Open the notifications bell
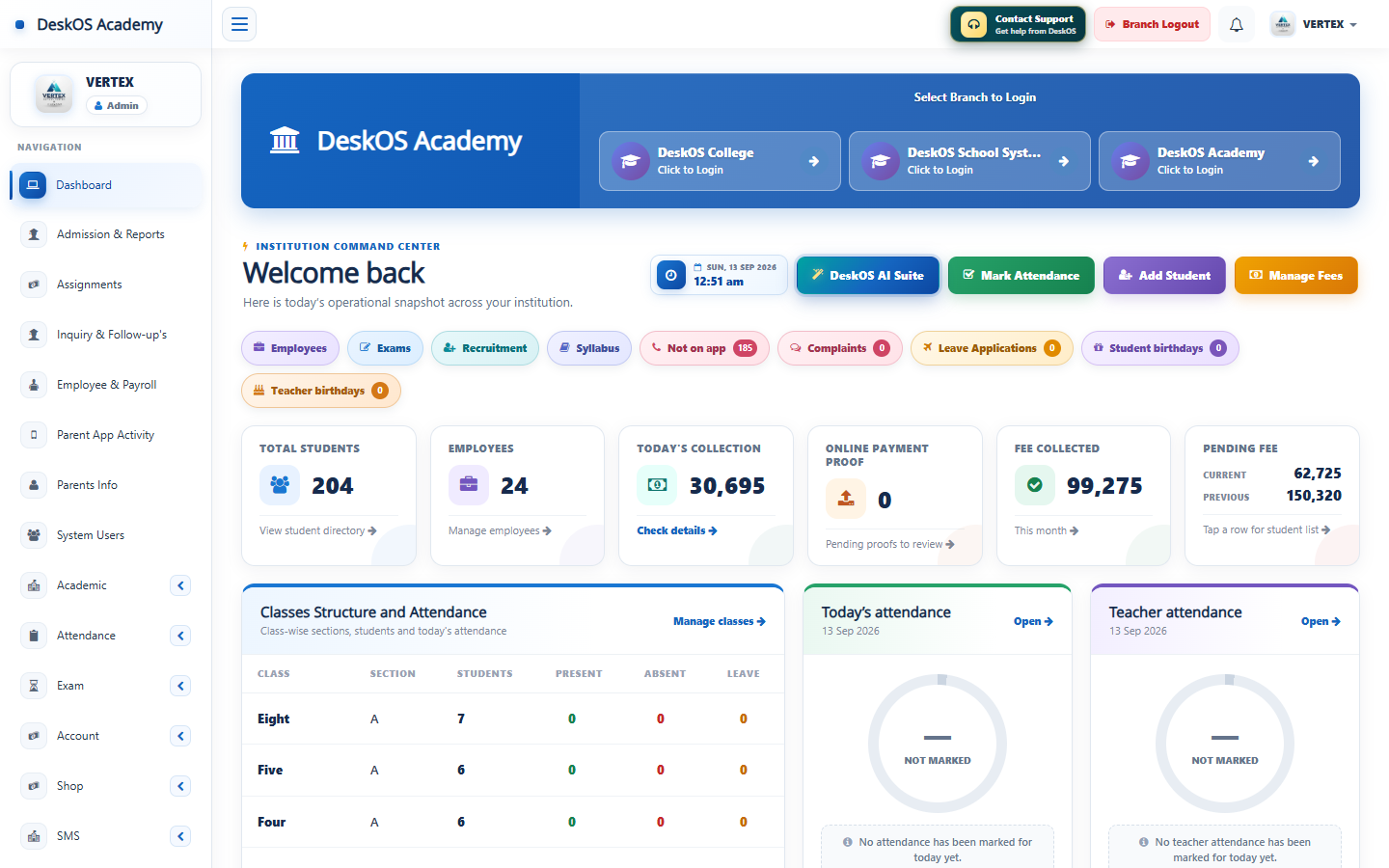 1237,24
